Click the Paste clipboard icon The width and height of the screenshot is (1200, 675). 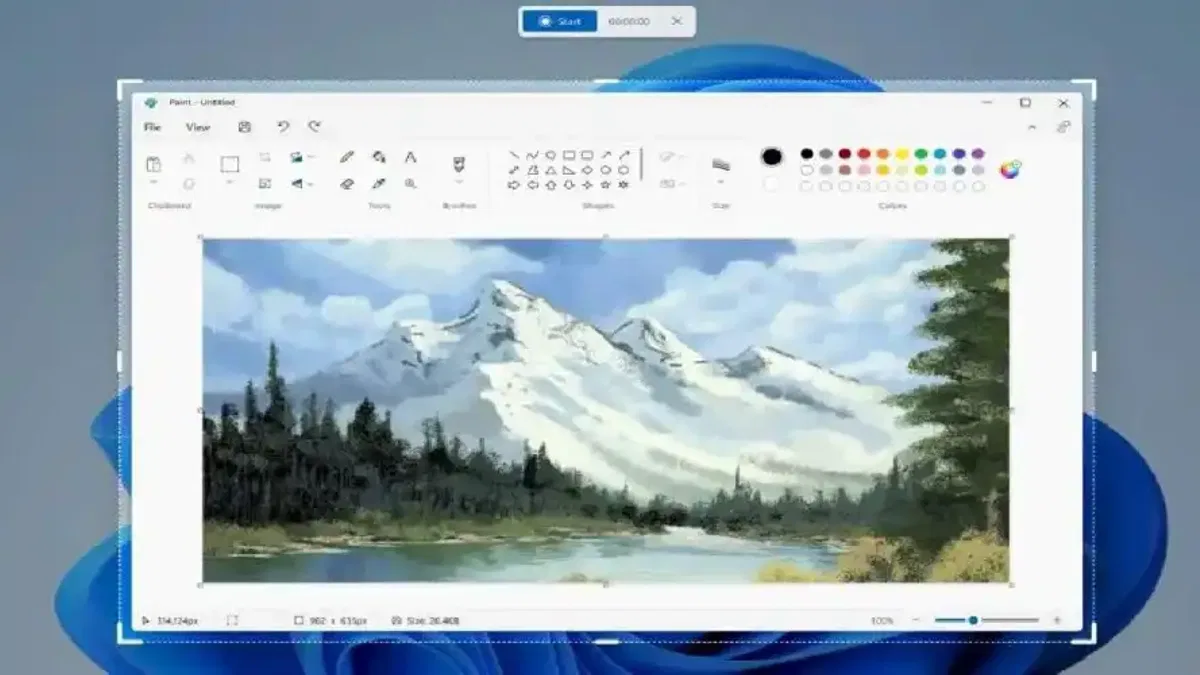tap(153, 164)
